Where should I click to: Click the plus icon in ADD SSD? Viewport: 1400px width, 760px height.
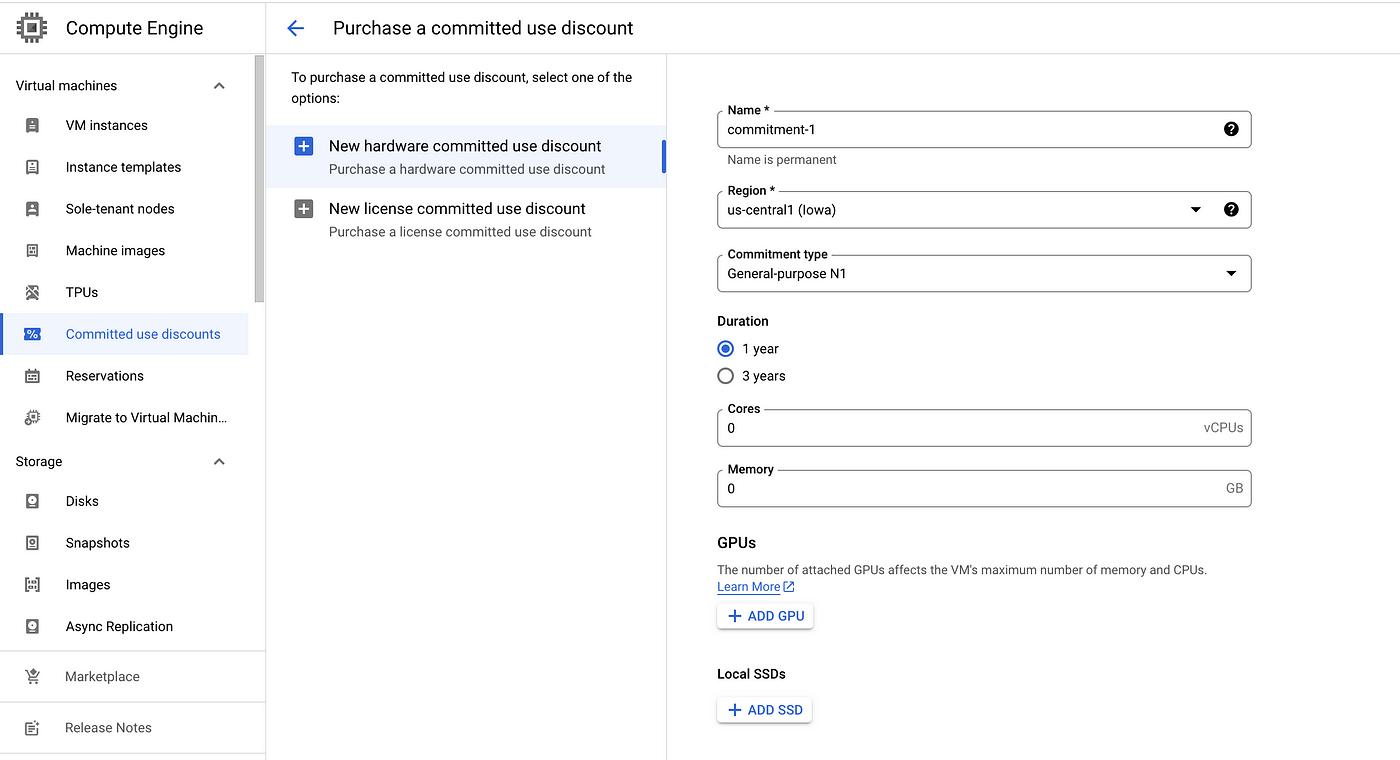(x=735, y=710)
